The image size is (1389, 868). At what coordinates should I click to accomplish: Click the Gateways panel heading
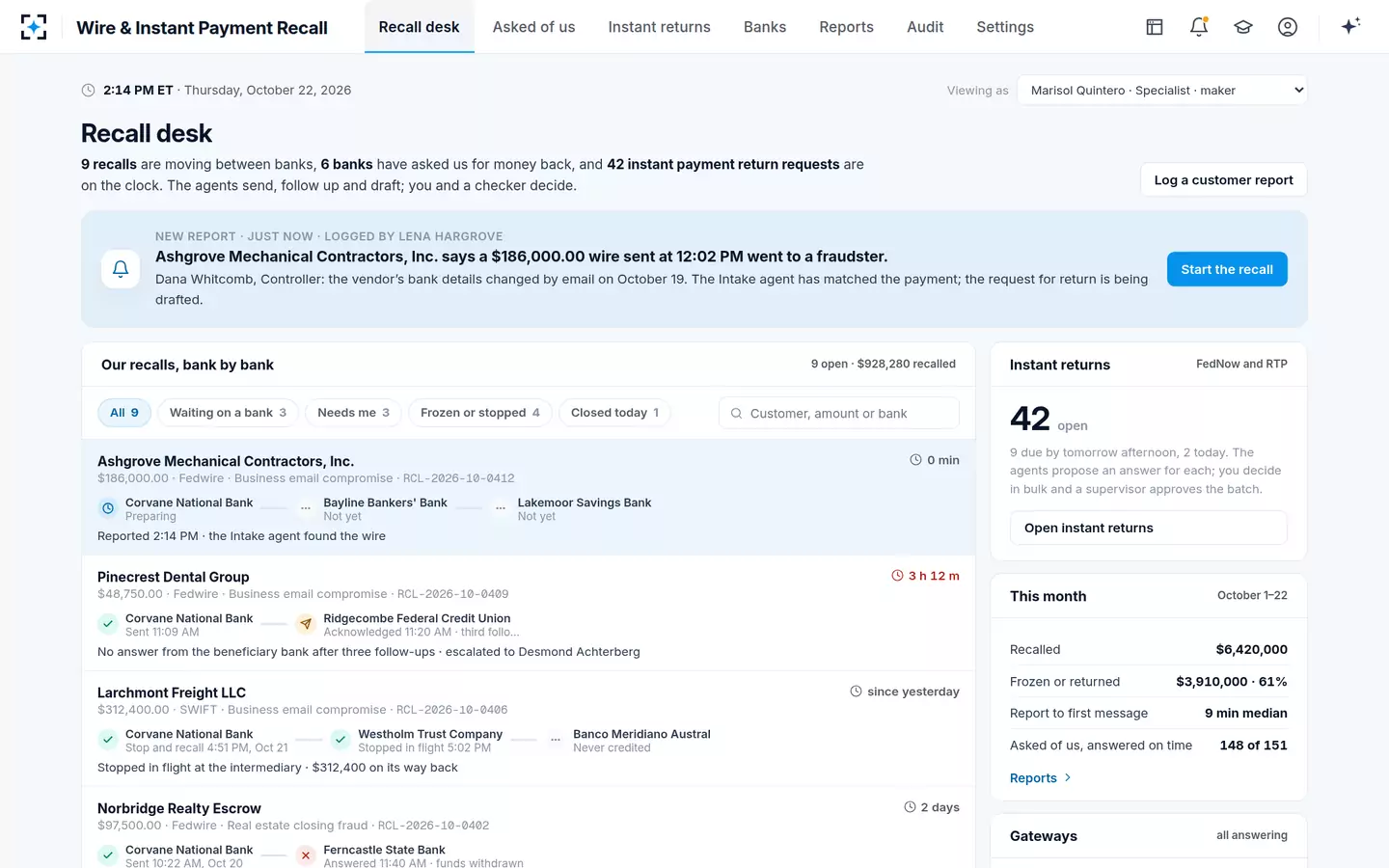click(1044, 836)
